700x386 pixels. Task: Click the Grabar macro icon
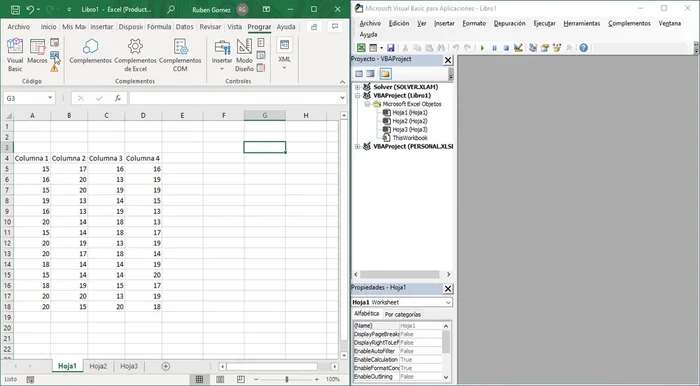point(54,42)
